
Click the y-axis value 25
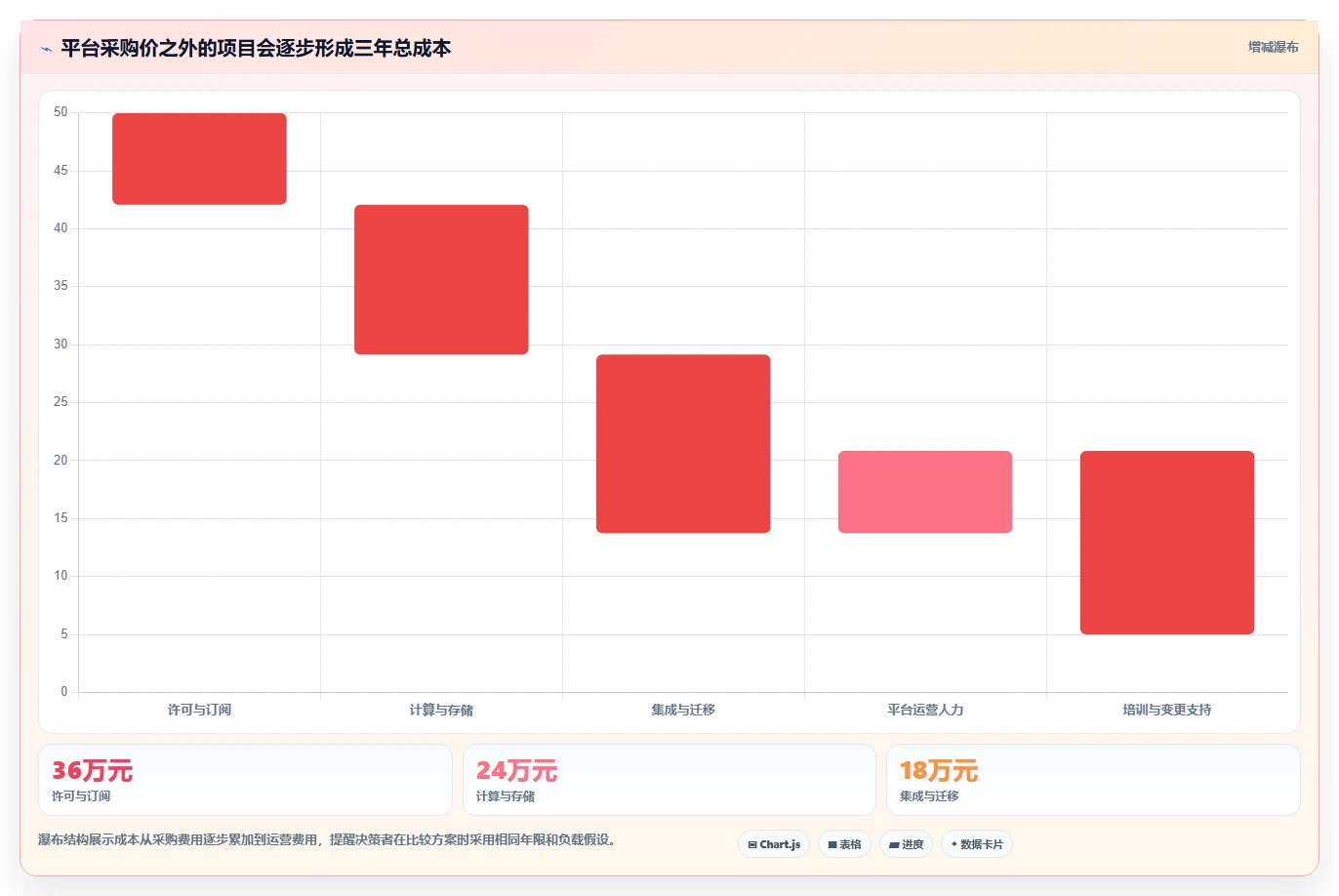tap(61, 402)
